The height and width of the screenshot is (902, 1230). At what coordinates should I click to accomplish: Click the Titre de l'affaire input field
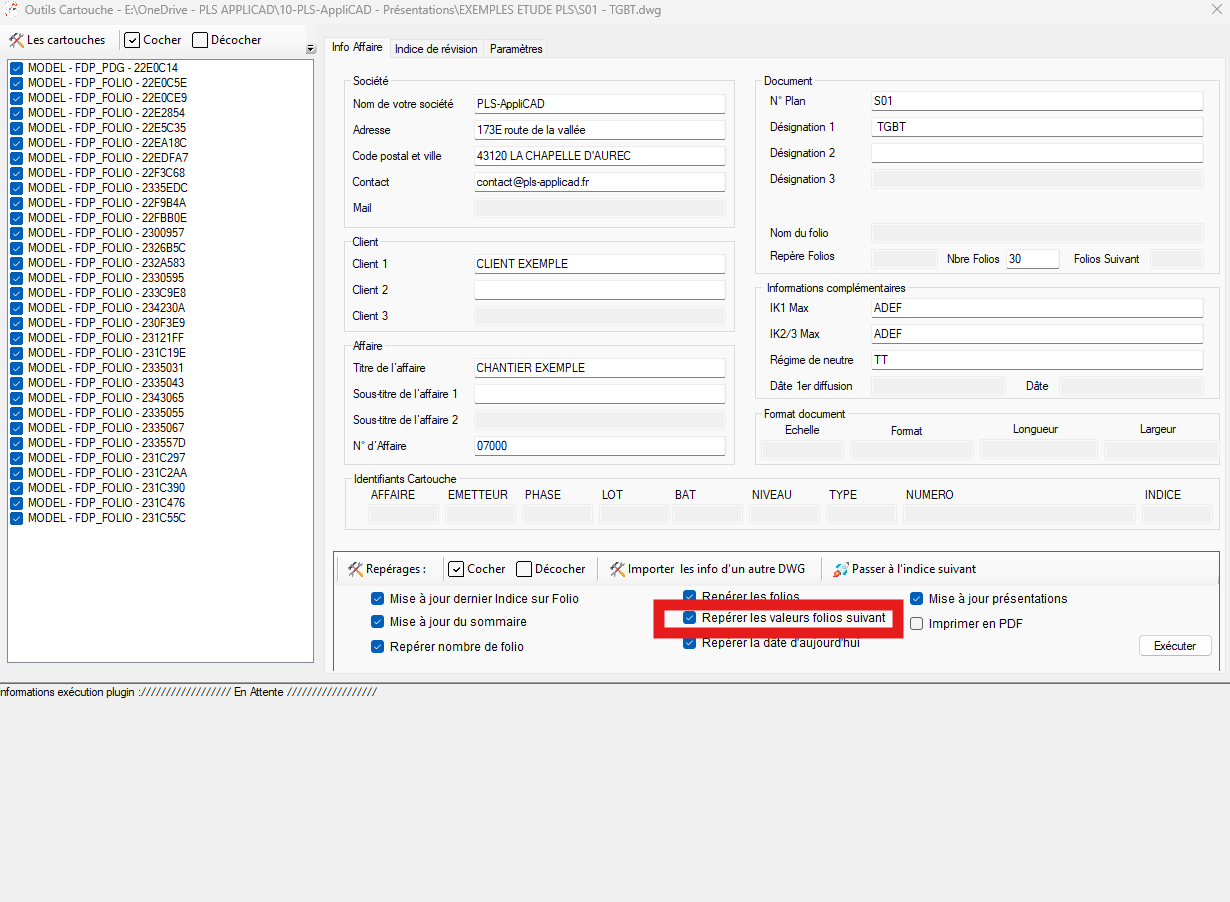599,368
